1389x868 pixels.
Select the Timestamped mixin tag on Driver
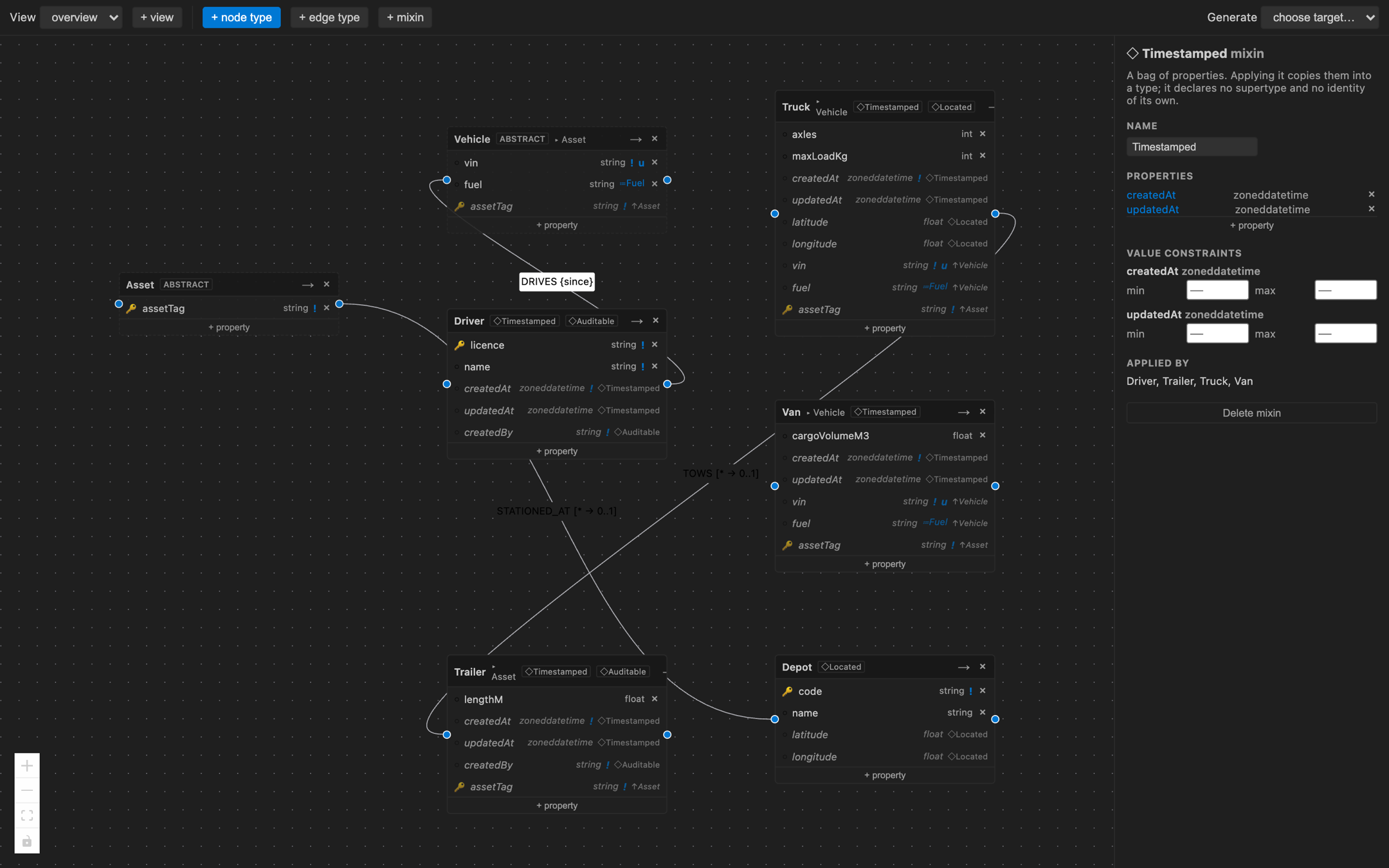[525, 321]
